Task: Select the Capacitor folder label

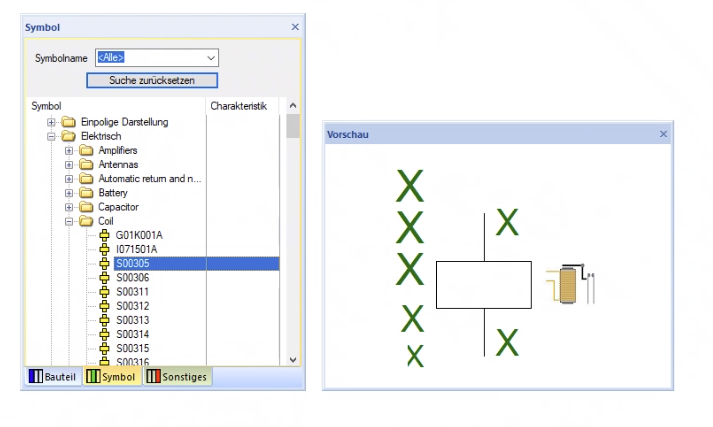Action: click(x=118, y=207)
